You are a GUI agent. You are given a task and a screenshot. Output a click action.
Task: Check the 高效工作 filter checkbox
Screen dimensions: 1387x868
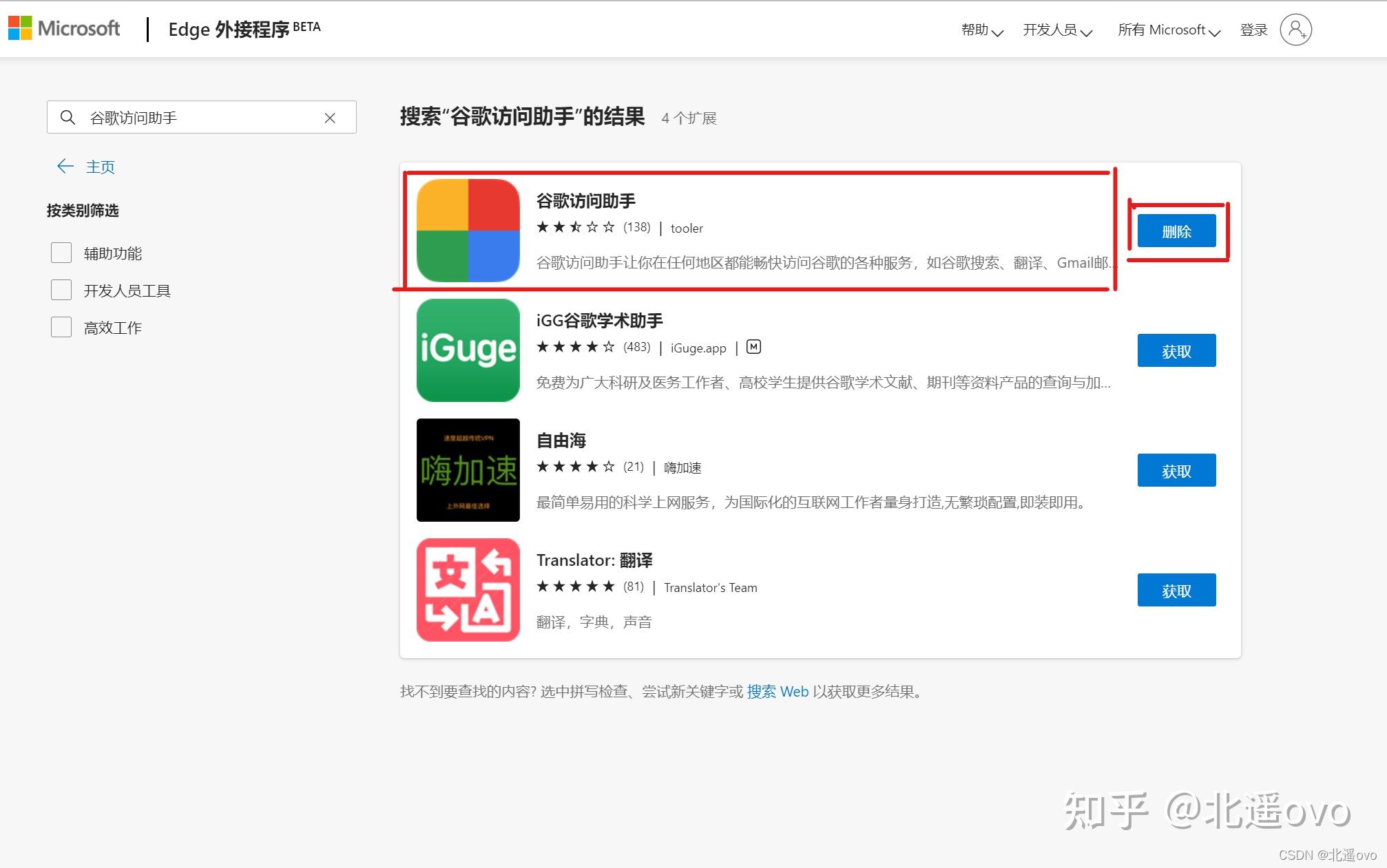point(61,327)
